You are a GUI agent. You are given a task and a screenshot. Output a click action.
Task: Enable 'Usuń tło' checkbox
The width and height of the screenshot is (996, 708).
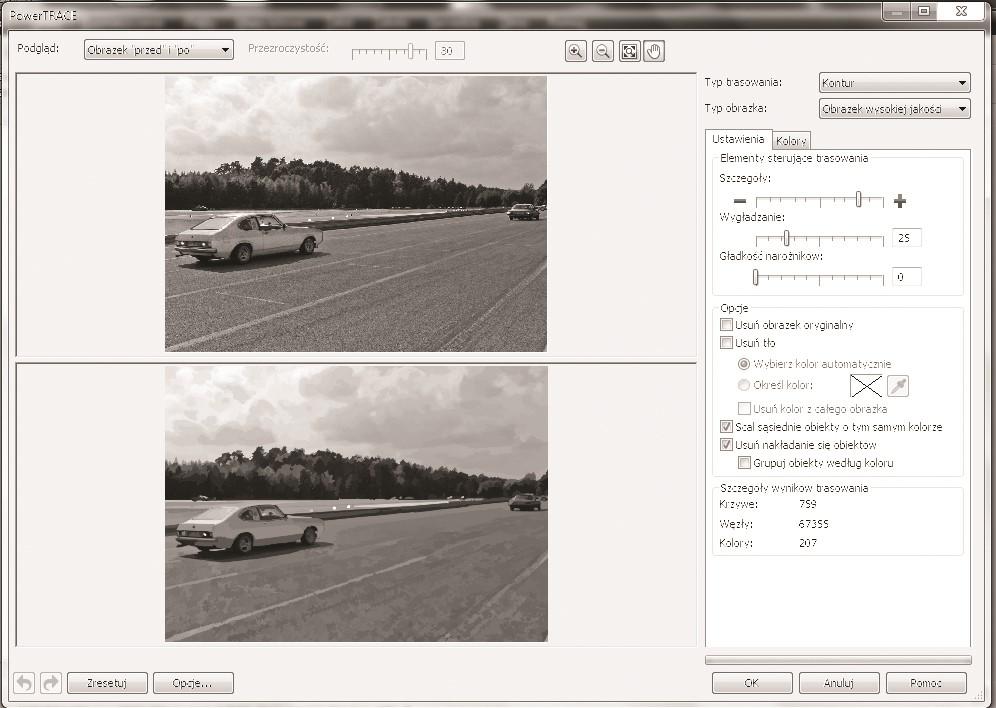click(727, 343)
